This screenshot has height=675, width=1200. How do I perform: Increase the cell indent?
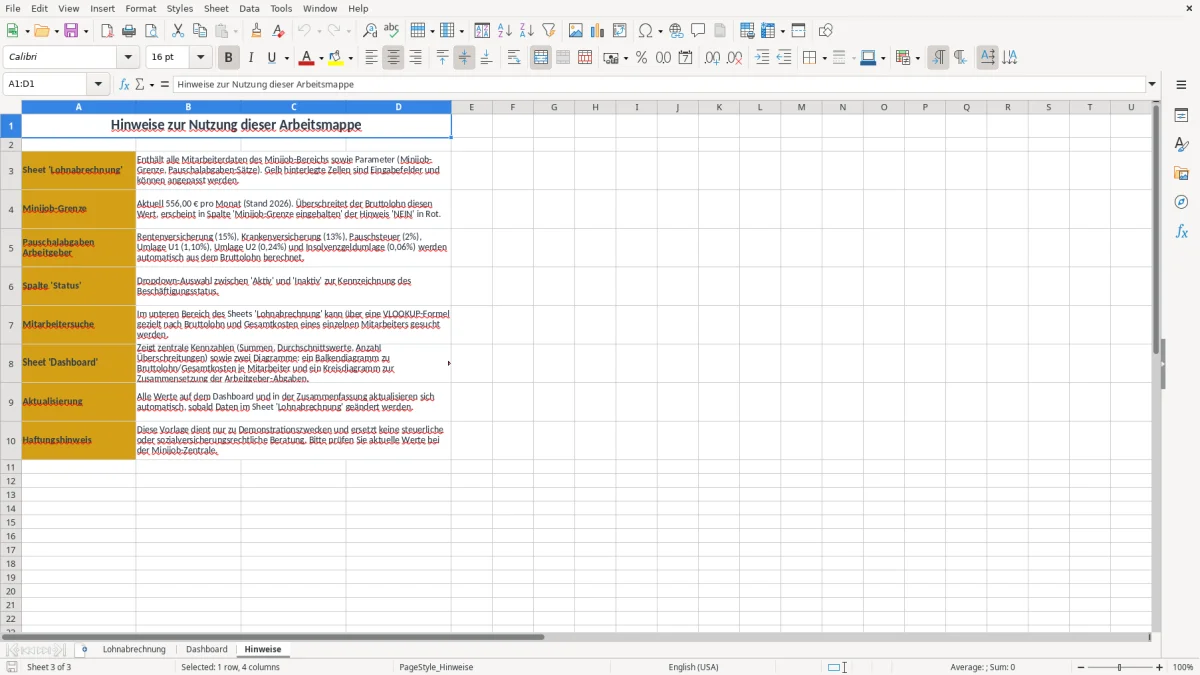pos(762,58)
